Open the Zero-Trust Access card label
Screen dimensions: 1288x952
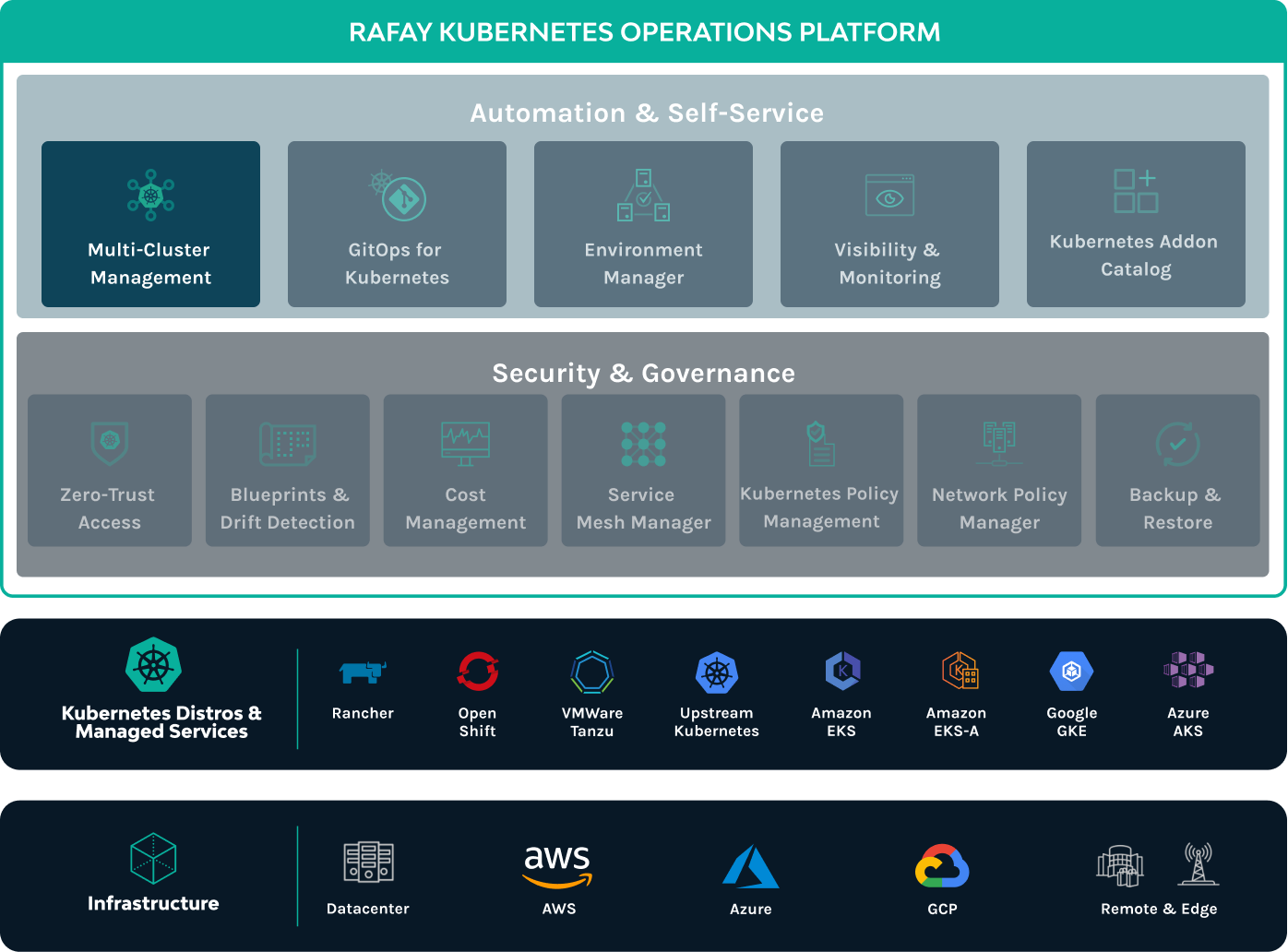click(x=109, y=508)
